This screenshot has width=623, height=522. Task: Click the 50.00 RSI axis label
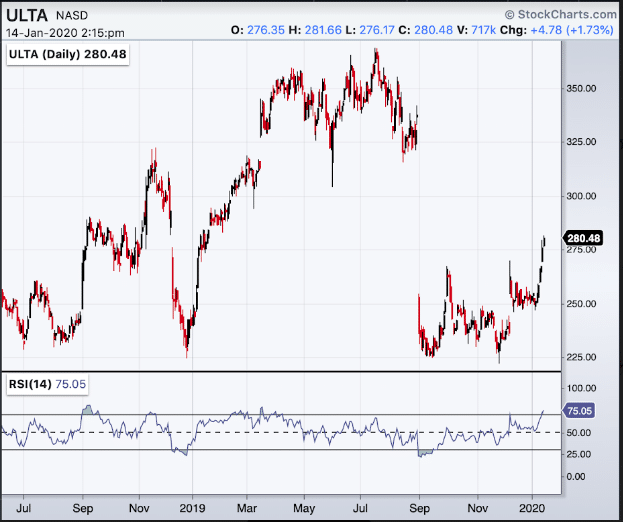581,432
